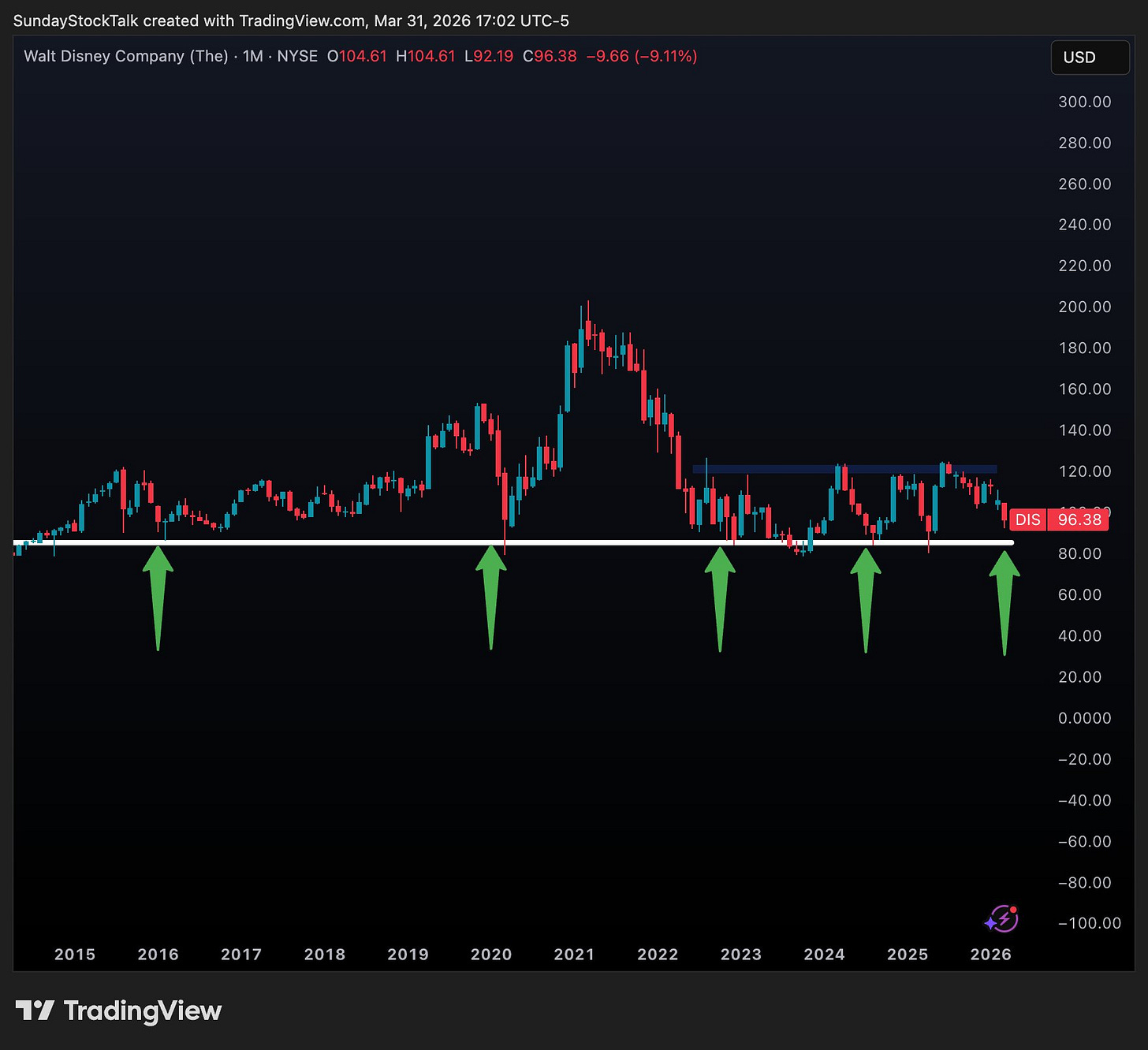Click the low value L92.19
Image resolution: width=1148 pixels, height=1050 pixels.
click(489, 56)
